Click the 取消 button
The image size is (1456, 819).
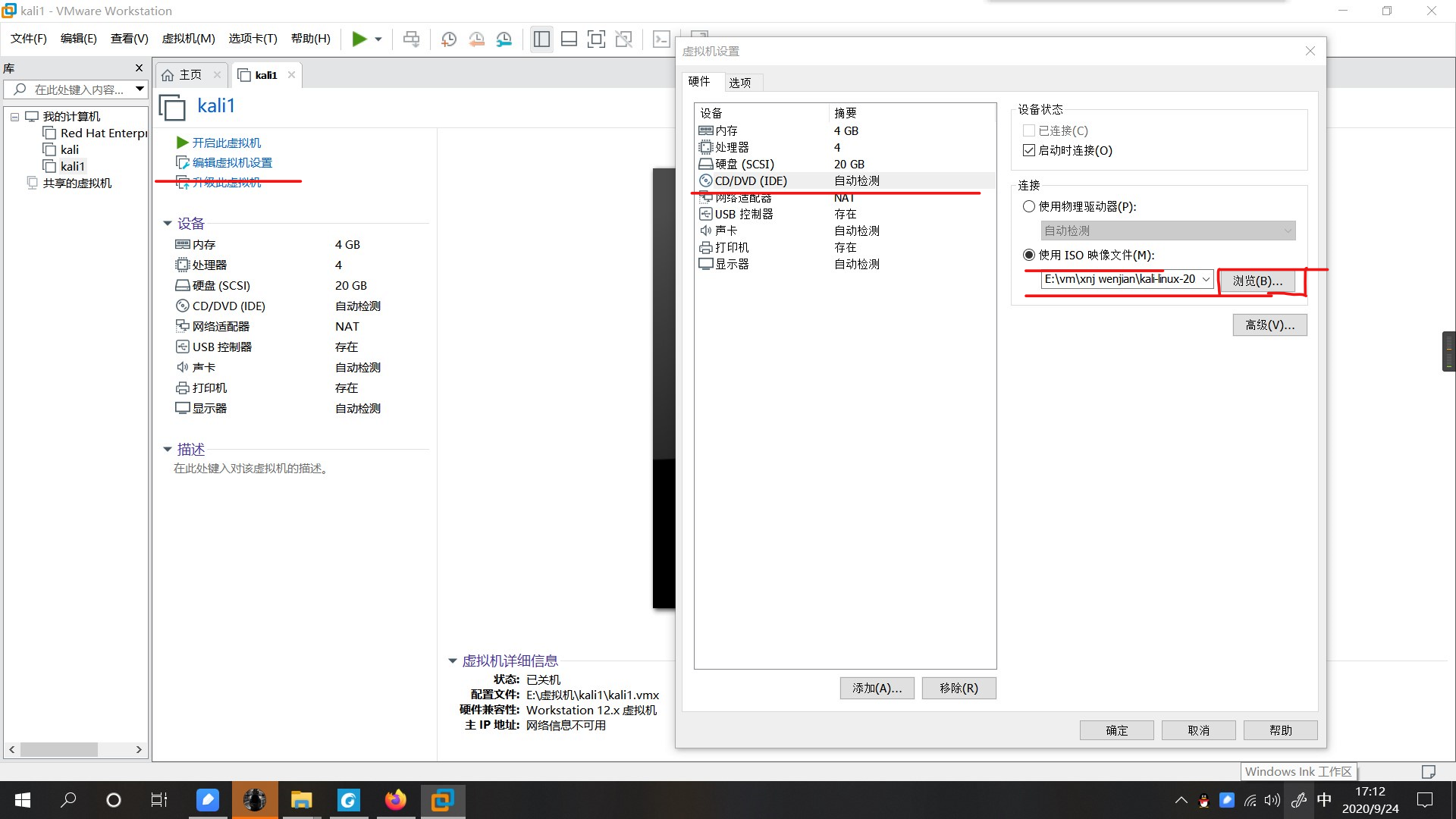[1198, 730]
